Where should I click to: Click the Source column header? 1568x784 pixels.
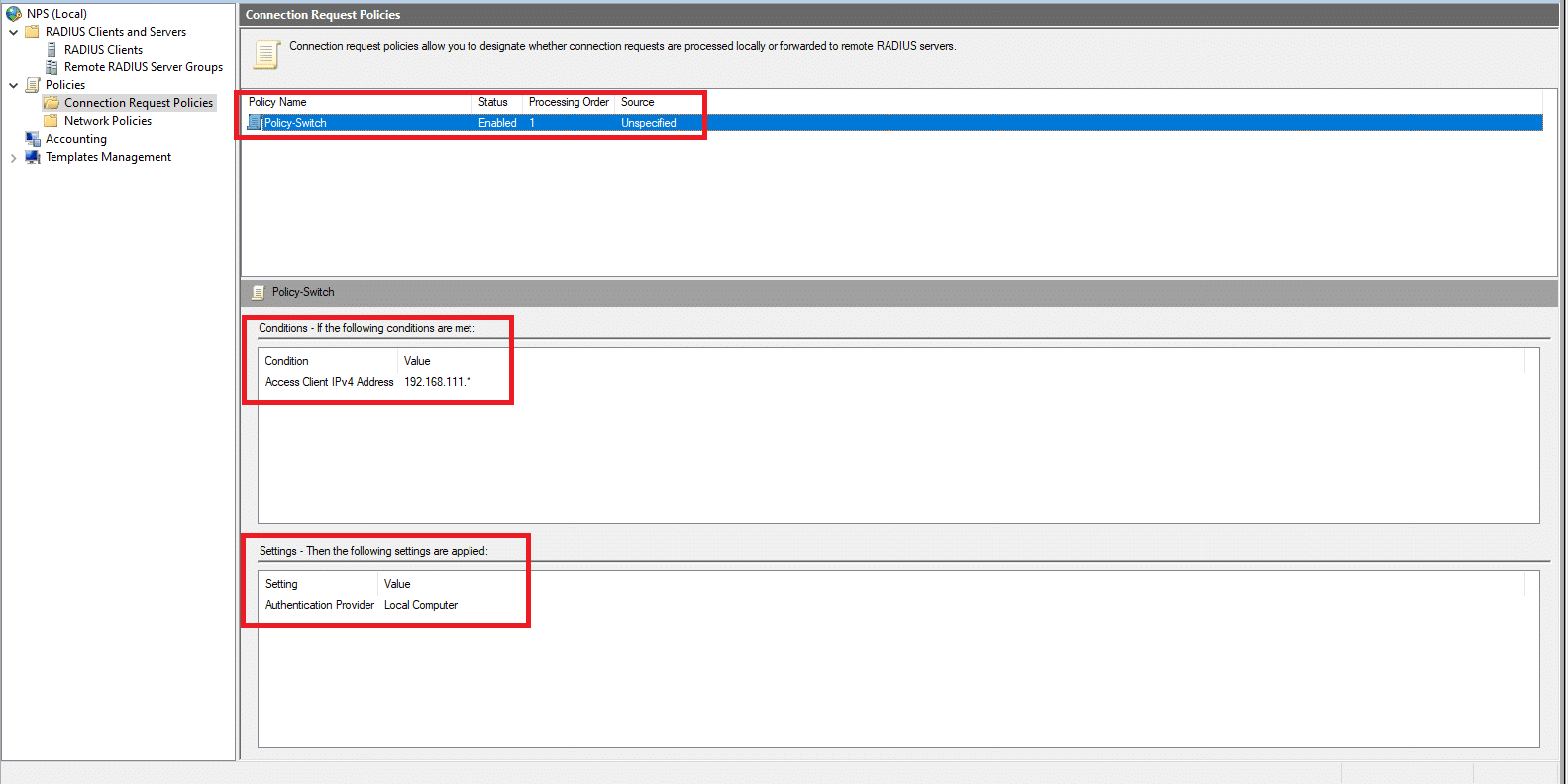(x=637, y=102)
